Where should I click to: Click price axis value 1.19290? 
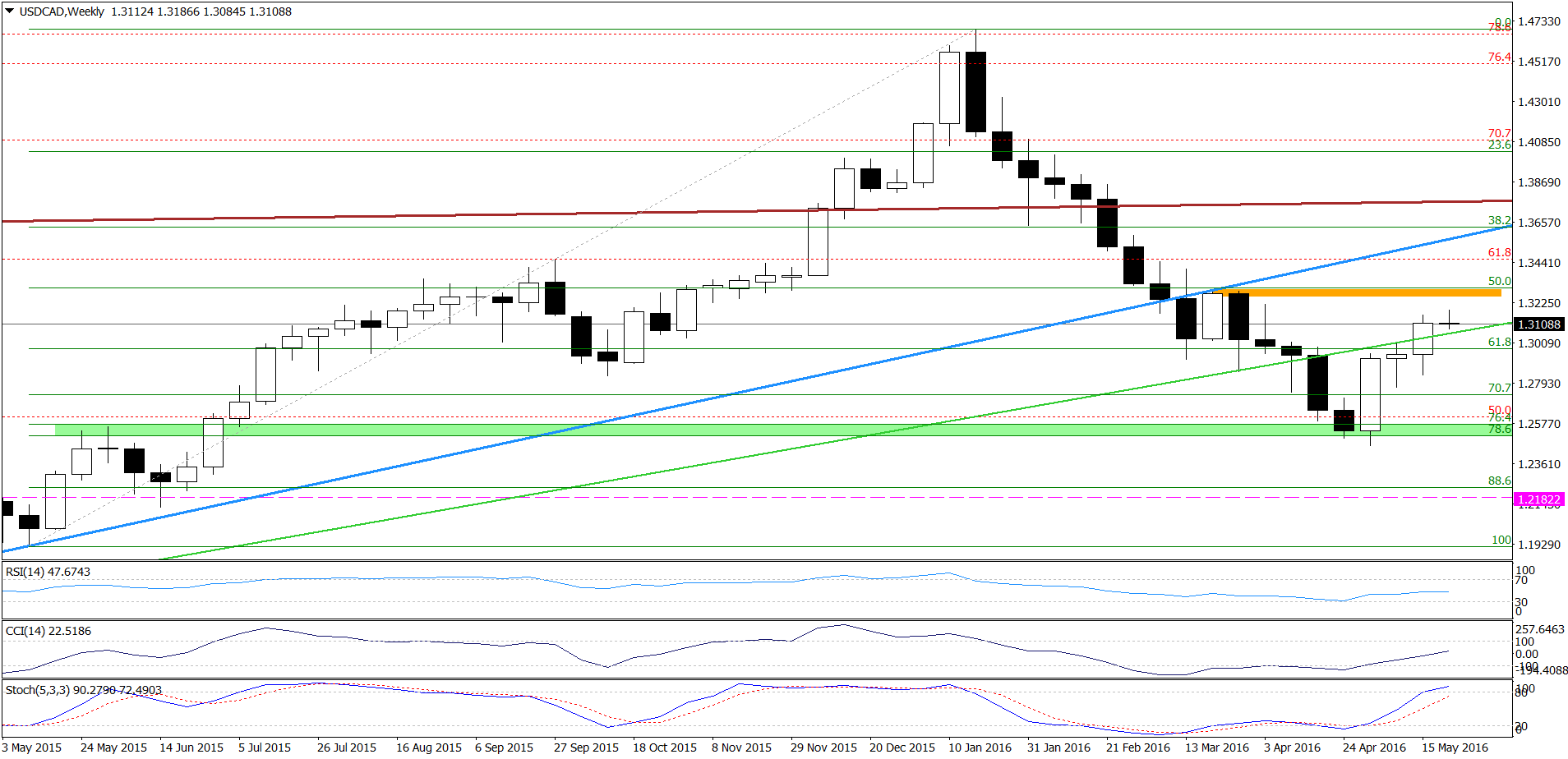coord(1539,545)
